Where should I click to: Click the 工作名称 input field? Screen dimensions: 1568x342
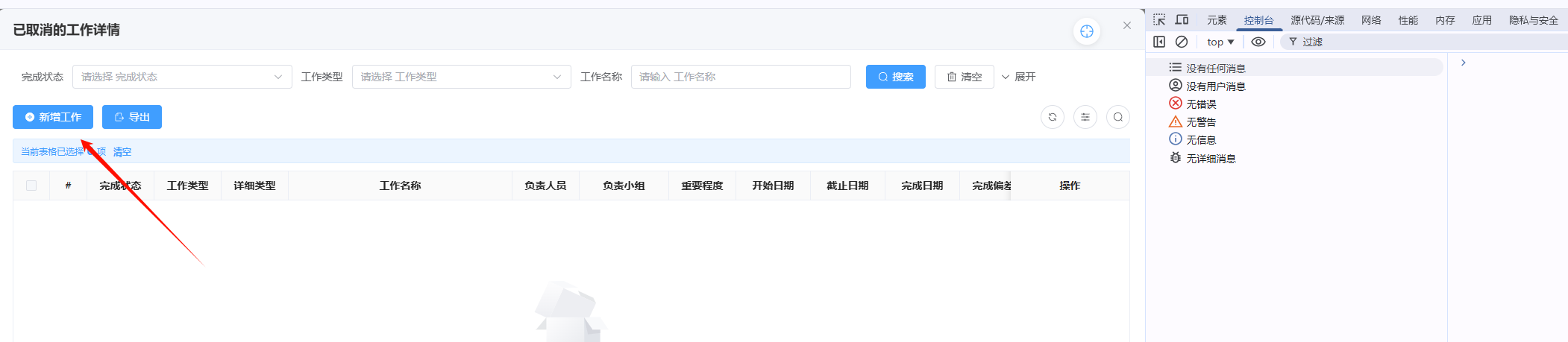(x=740, y=77)
